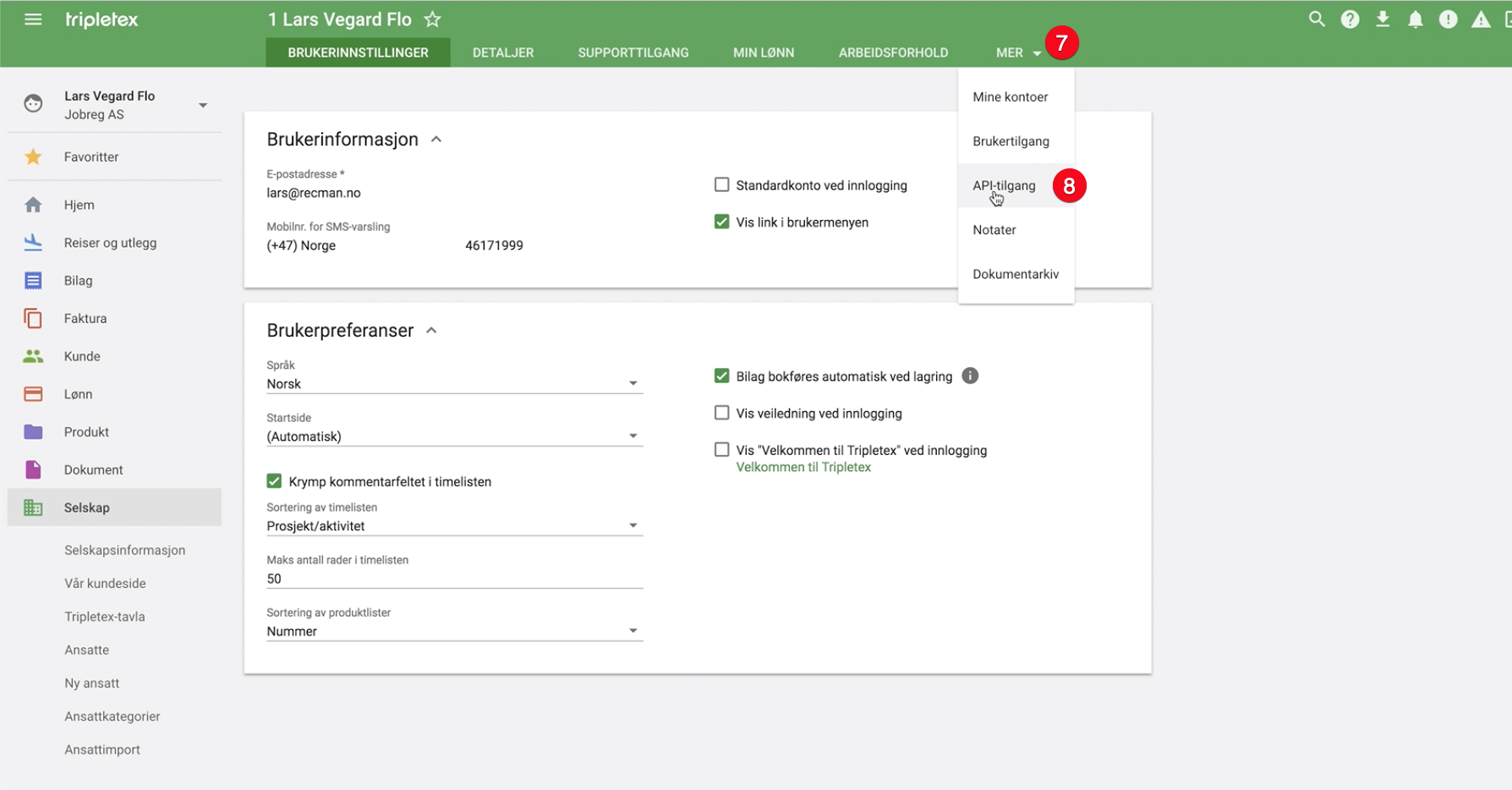Open the help question mark icon

pyautogui.click(x=1350, y=19)
